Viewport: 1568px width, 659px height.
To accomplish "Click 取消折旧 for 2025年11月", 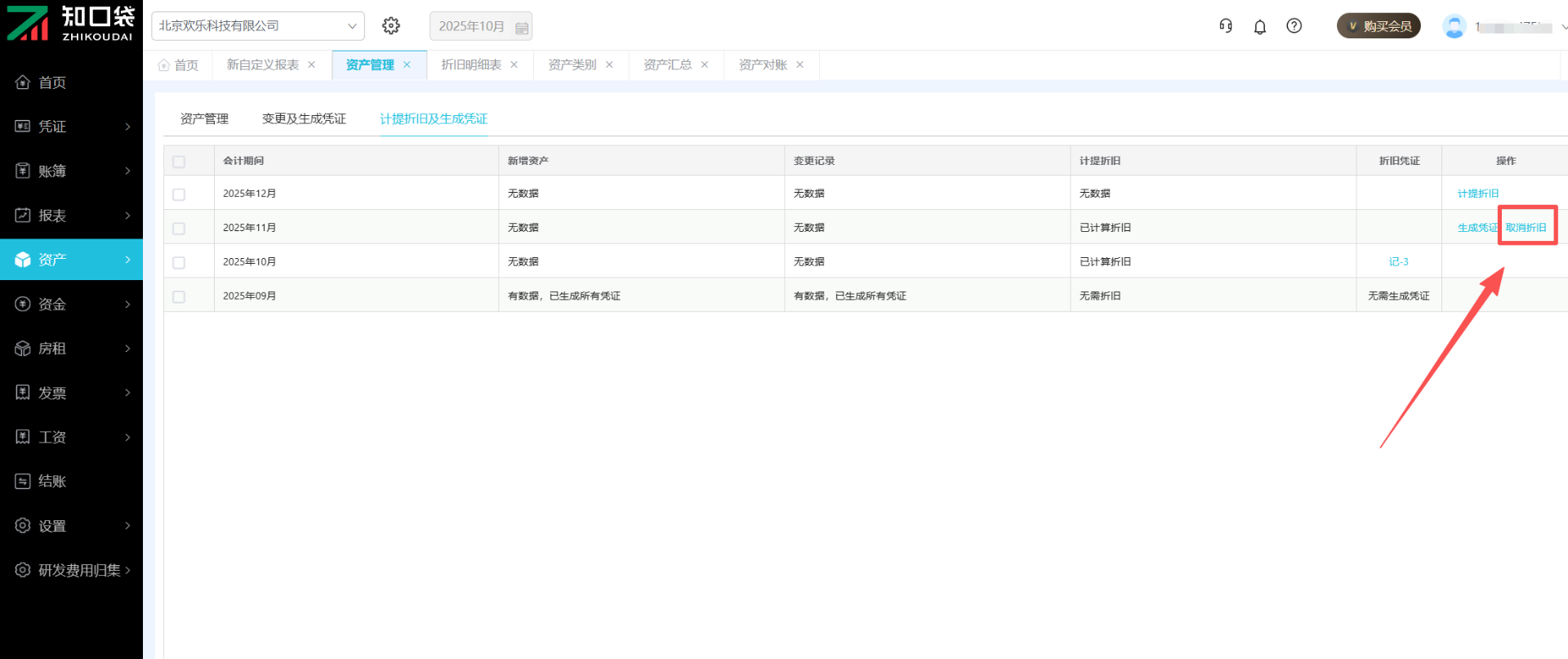I will coord(1526,228).
